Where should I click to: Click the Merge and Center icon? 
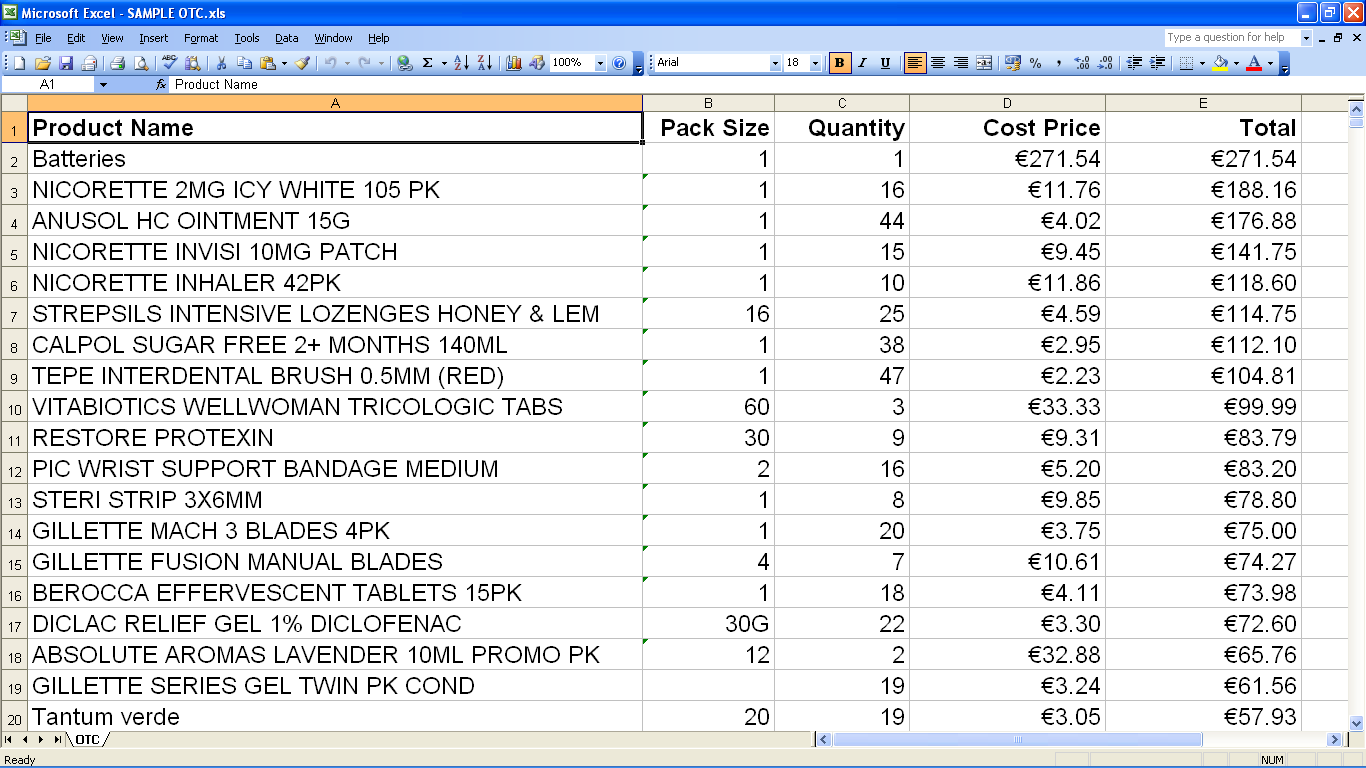pyautogui.click(x=984, y=63)
